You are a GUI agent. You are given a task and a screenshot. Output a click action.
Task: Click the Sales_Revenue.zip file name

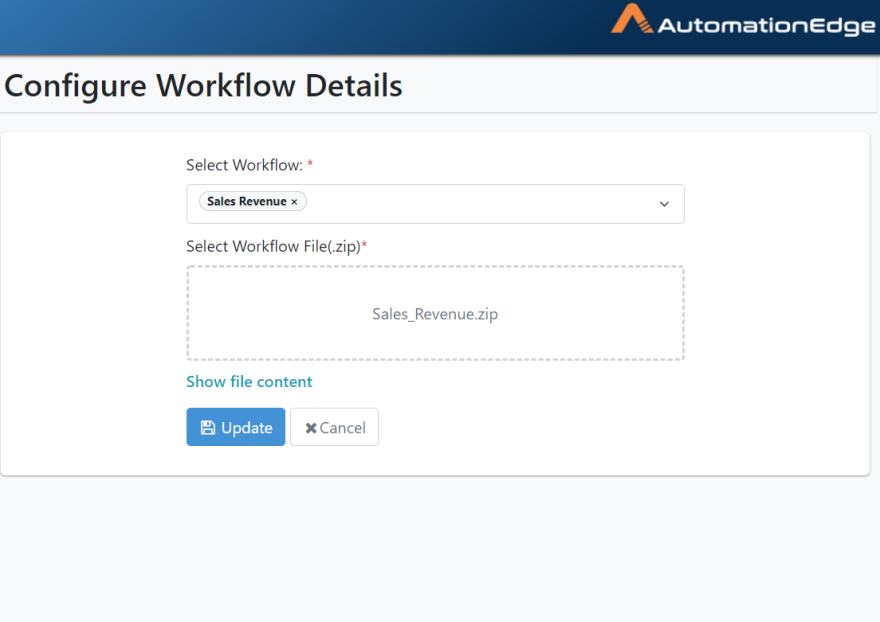point(435,314)
